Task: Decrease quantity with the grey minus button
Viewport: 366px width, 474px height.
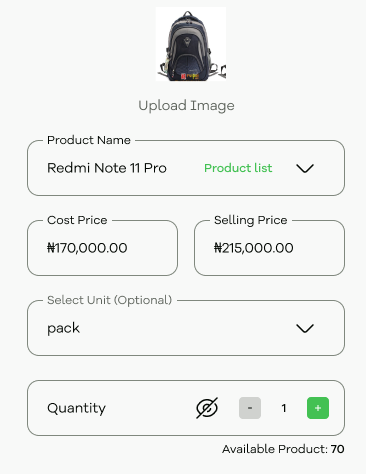Action: point(250,408)
